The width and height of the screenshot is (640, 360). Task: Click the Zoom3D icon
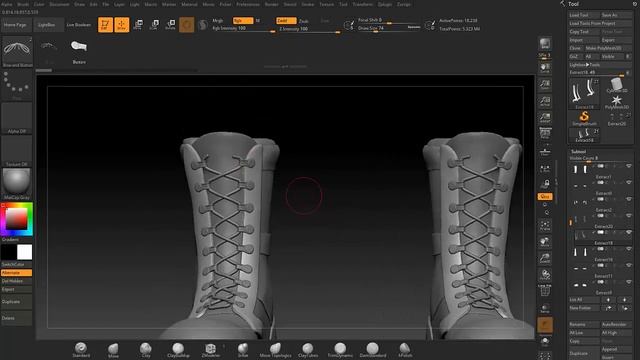click(x=544, y=258)
